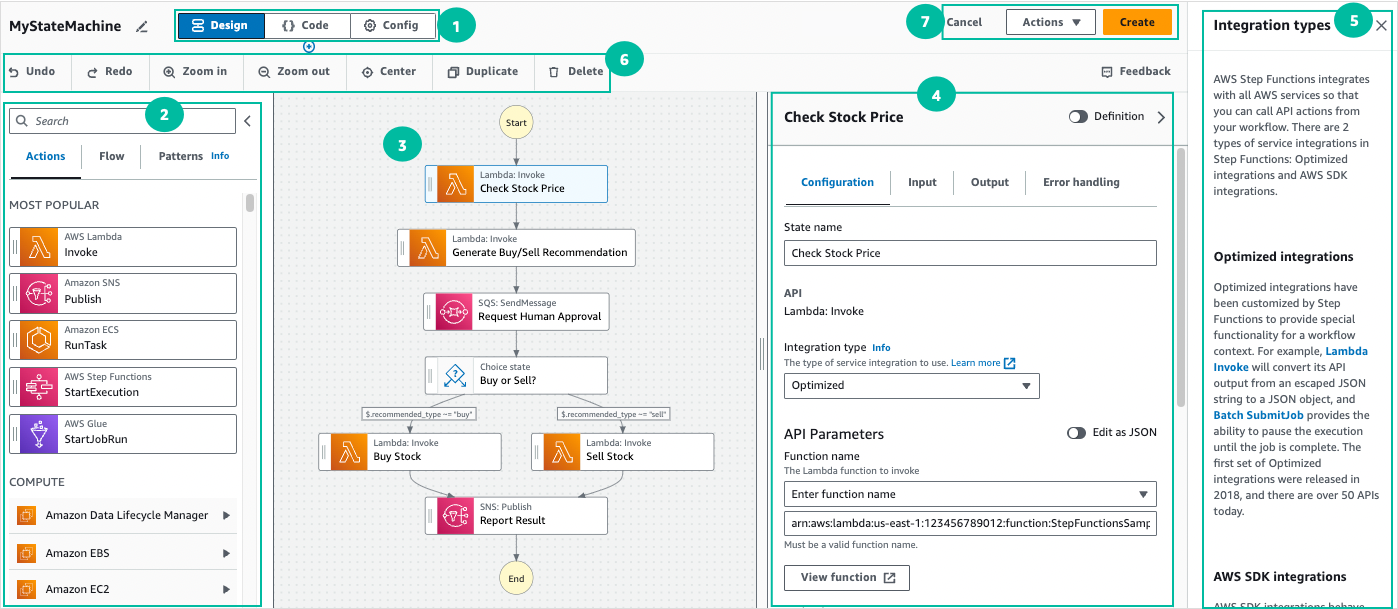
Task: Open the Function name dropdown
Action: (969, 494)
